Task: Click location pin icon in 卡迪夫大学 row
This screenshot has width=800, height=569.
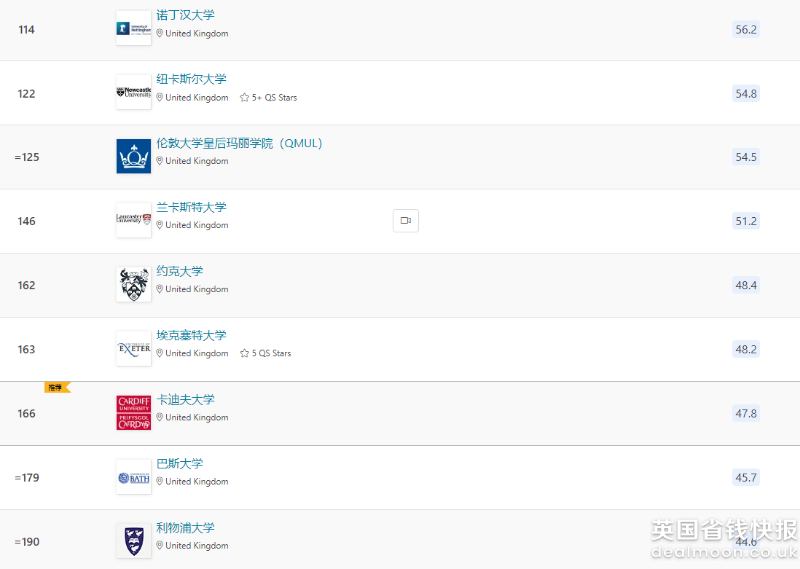Action: (x=160, y=417)
